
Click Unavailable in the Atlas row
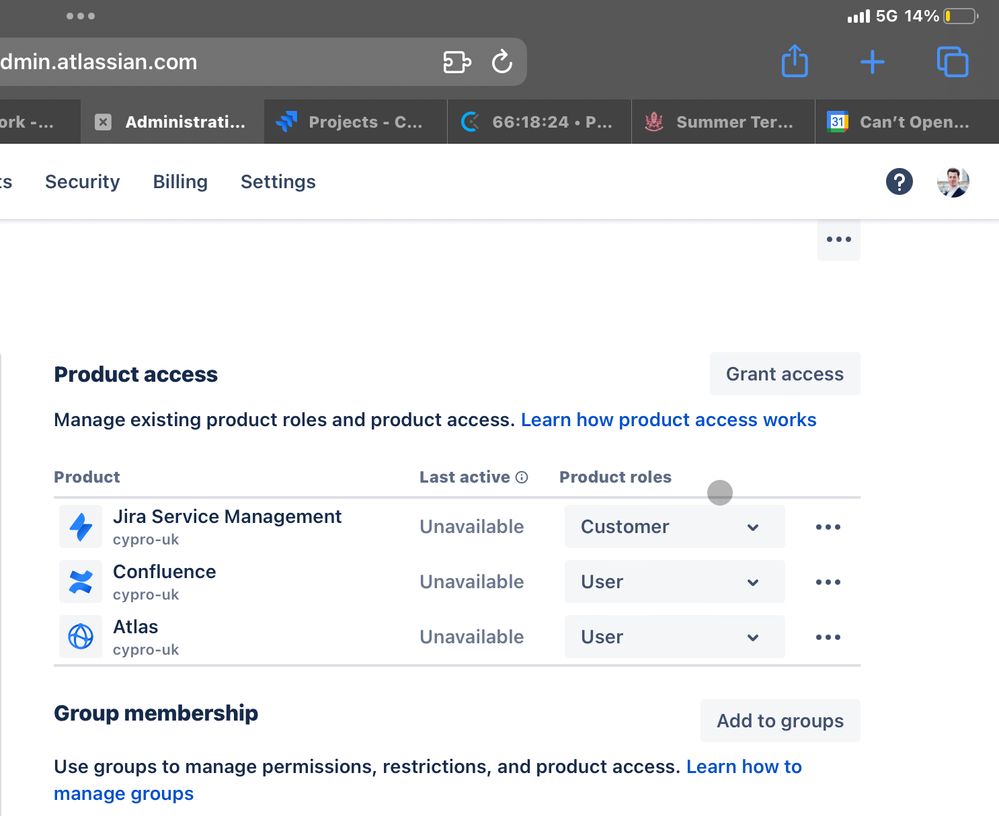click(x=471, y=637)
